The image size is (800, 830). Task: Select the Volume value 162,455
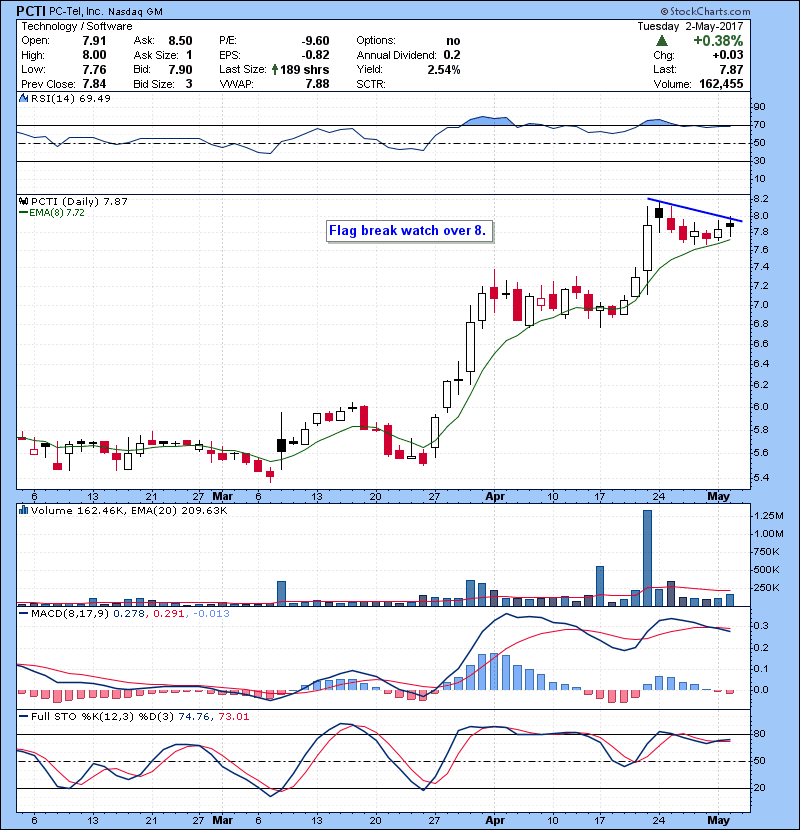click(721, 84)
